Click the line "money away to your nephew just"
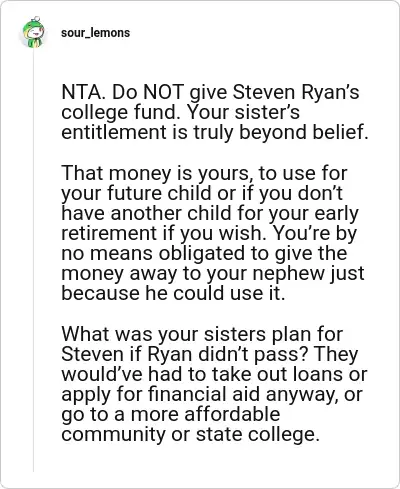 (213, 273)
